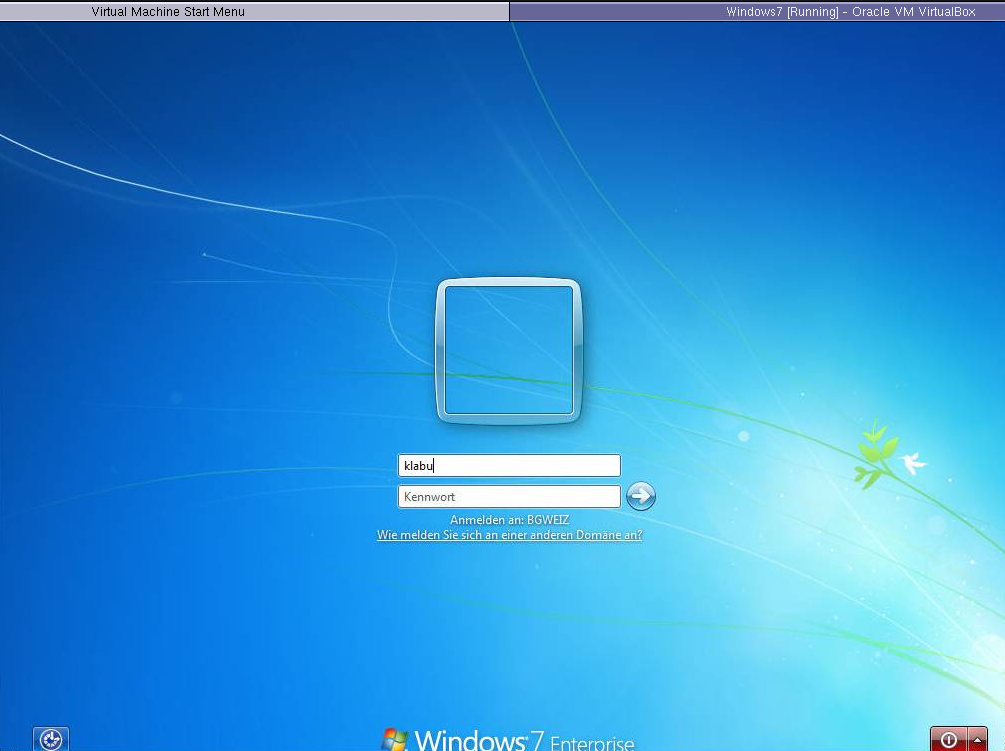Submit login with the blue arrow button
Image resolution: width=1005 pixels, height=751 pixels.
[x=641, y=496]
